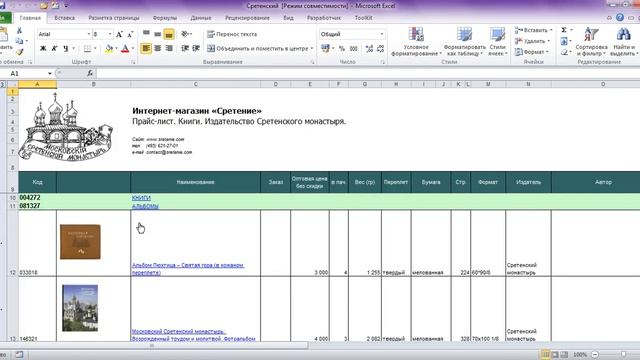Open Условное форматирование menu
The image size is (640, 360).
pyautogui.click(x=416, y=41)
